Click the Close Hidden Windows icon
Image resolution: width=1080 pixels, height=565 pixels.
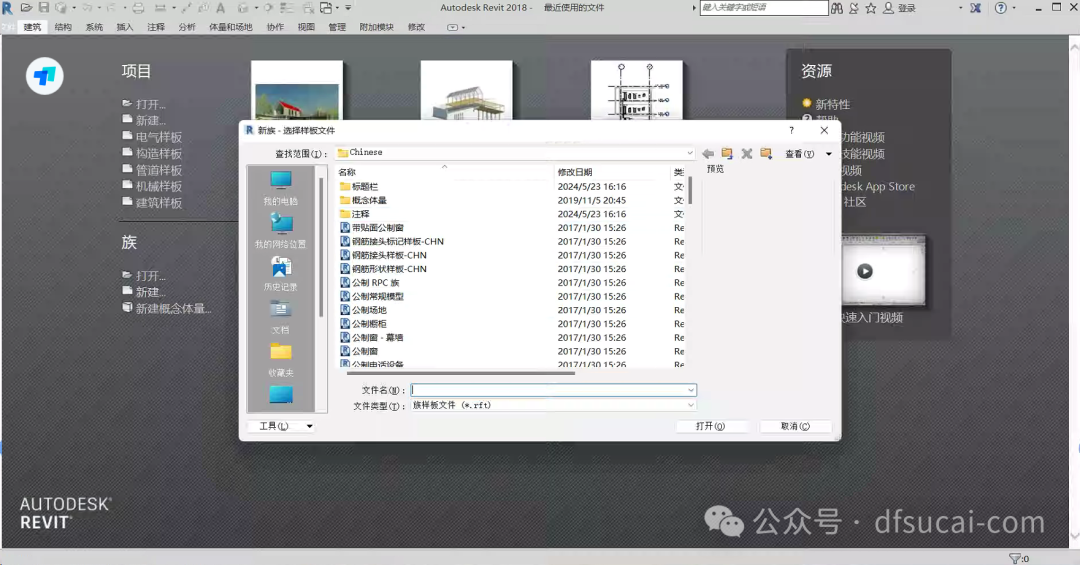[x=308, y=8]
